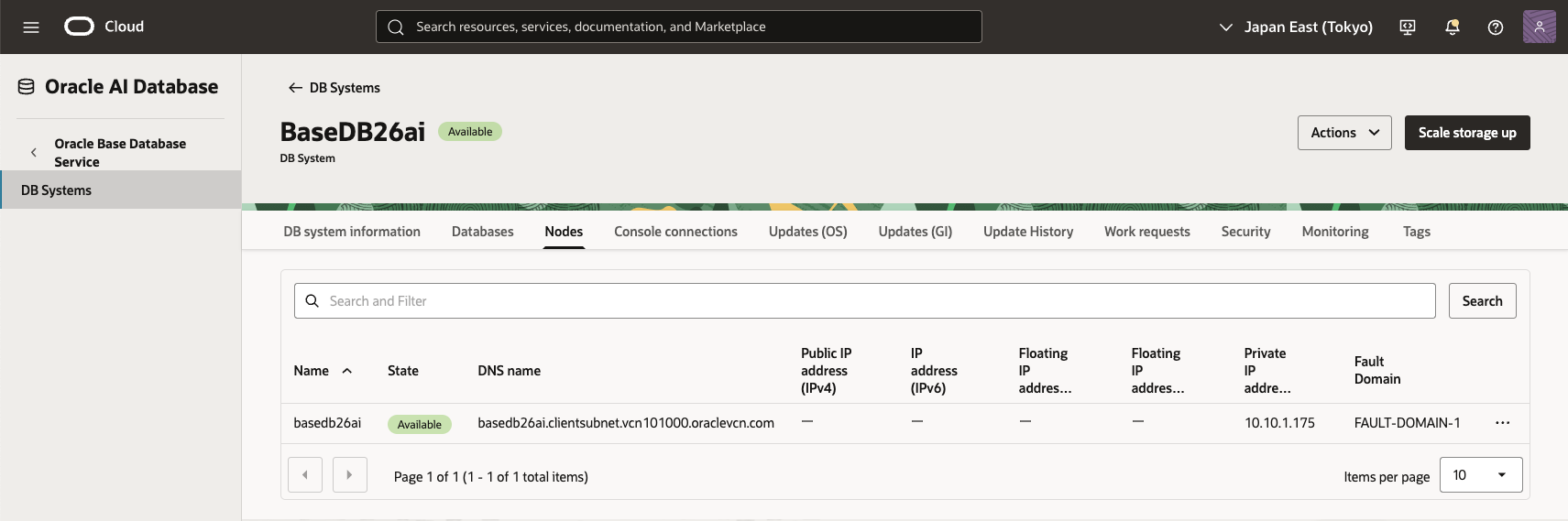
Task: Click the DNS name column header
Action: coord(510,371)
